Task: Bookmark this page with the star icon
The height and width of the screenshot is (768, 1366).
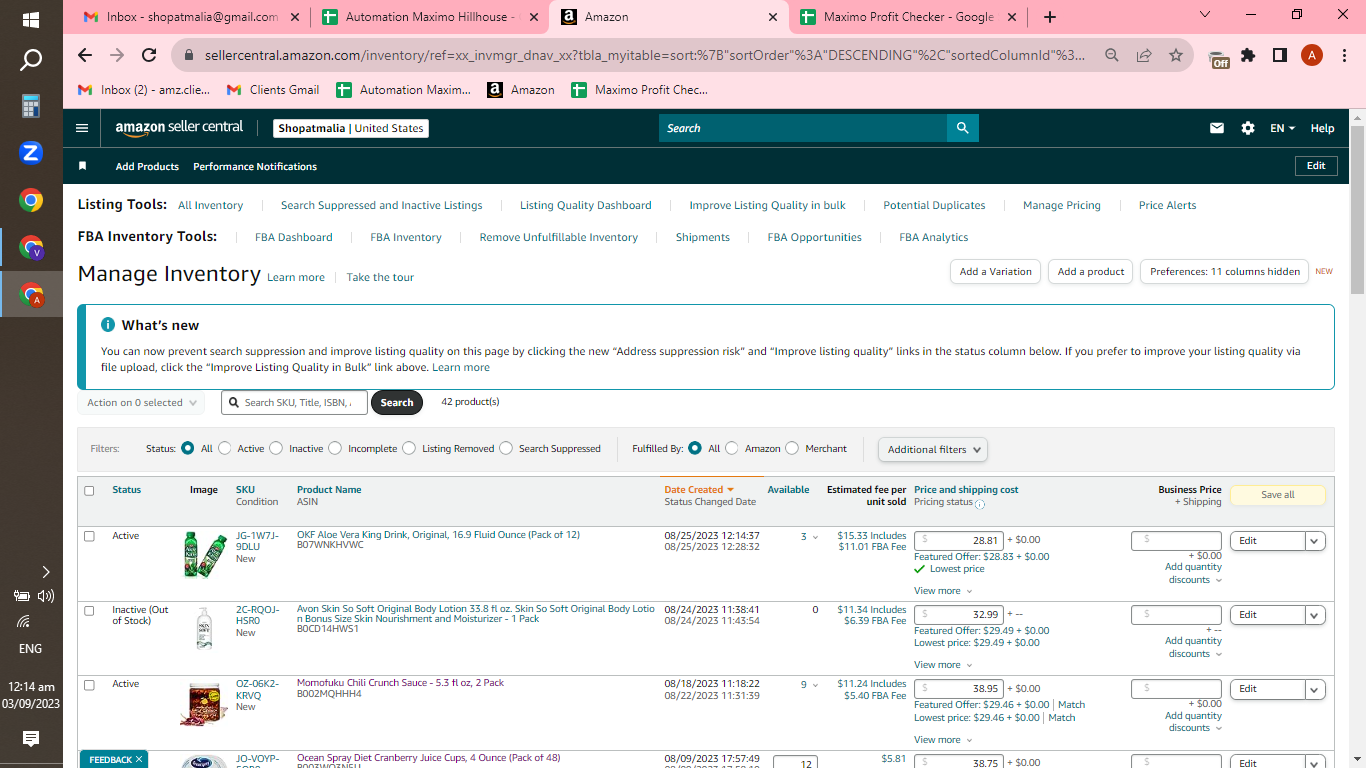Action: pyautogui.click(x=1176, y=55)
